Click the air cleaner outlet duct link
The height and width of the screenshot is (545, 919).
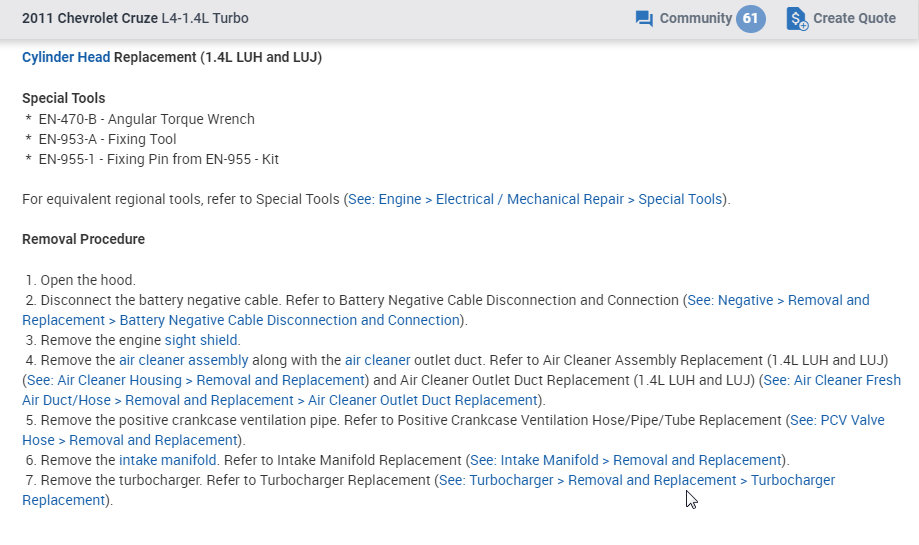[377, 360]
